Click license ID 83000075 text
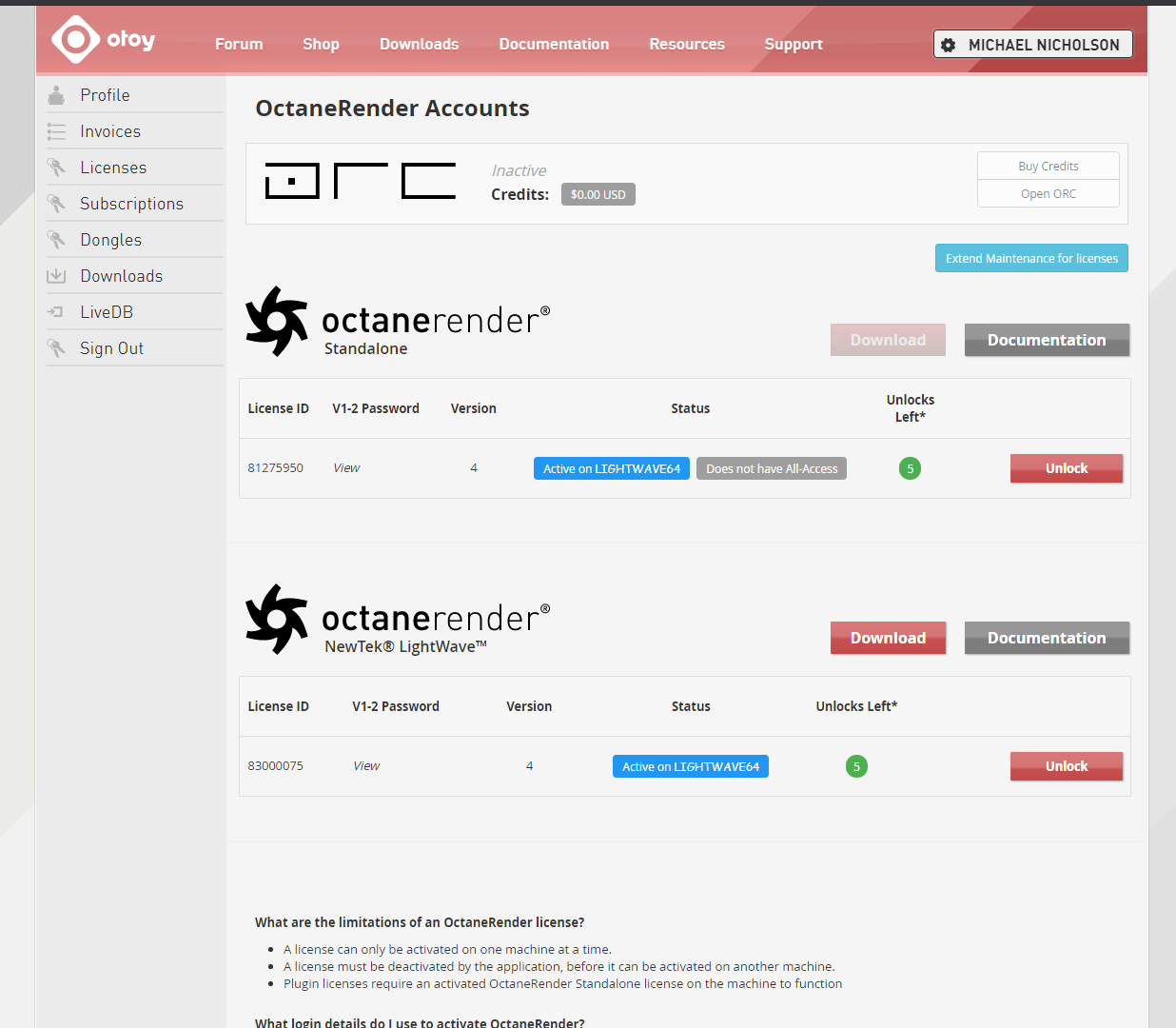The height and width of the screenshot is (1028, 1176). click(275, 766)
